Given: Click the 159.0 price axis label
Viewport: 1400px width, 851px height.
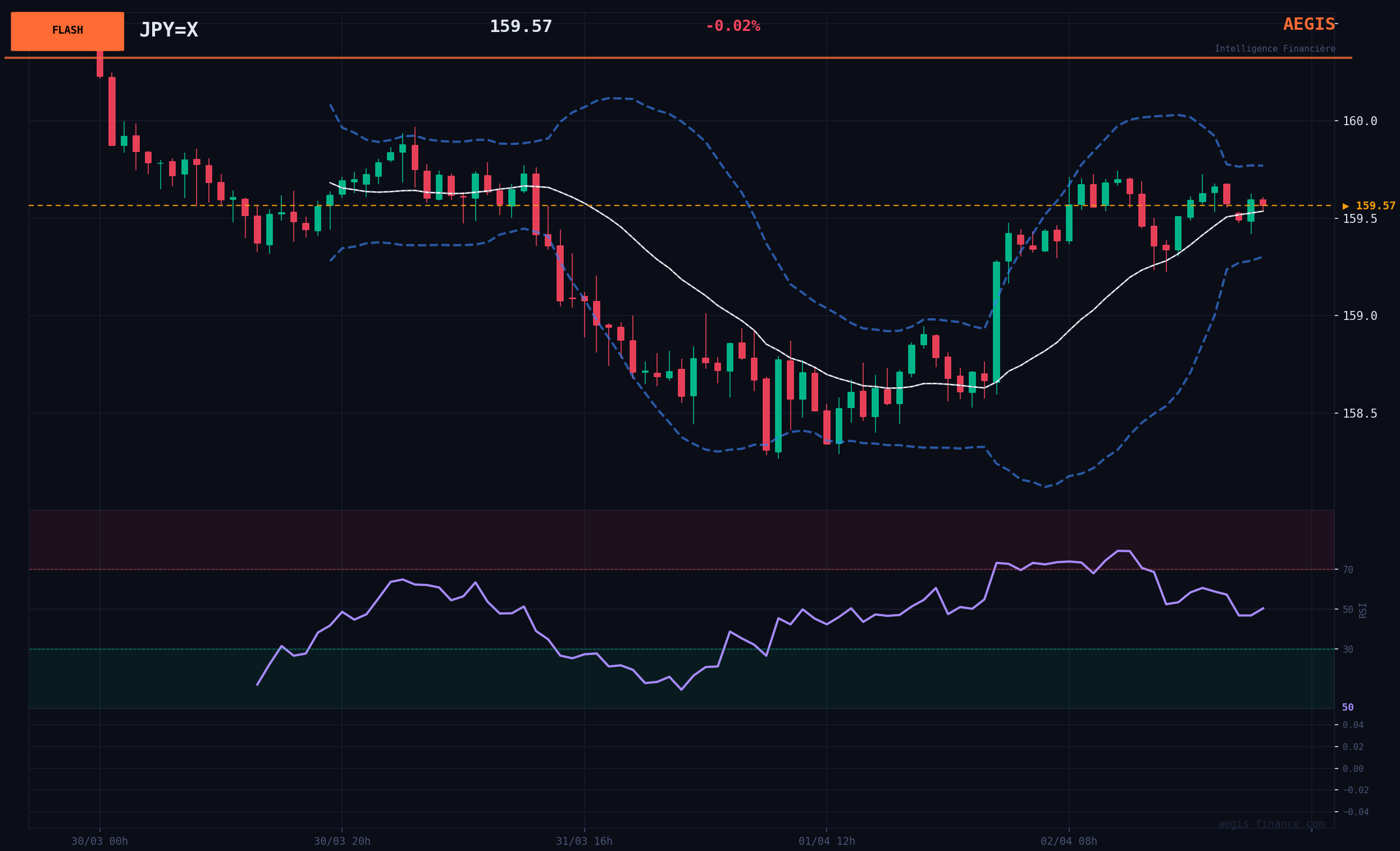Looking at the screenshot, I should pyautogui.click(x=1359, y=316).
